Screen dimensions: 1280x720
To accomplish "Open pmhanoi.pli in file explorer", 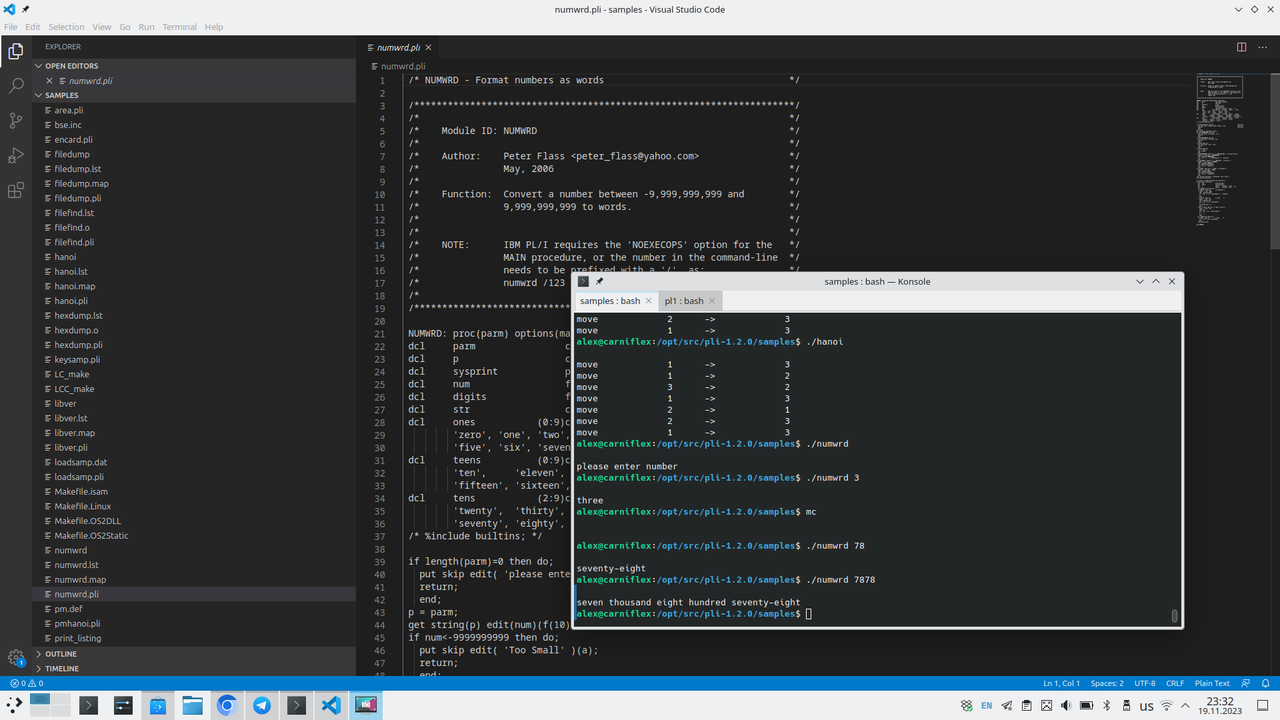I will tap(195, 623).
